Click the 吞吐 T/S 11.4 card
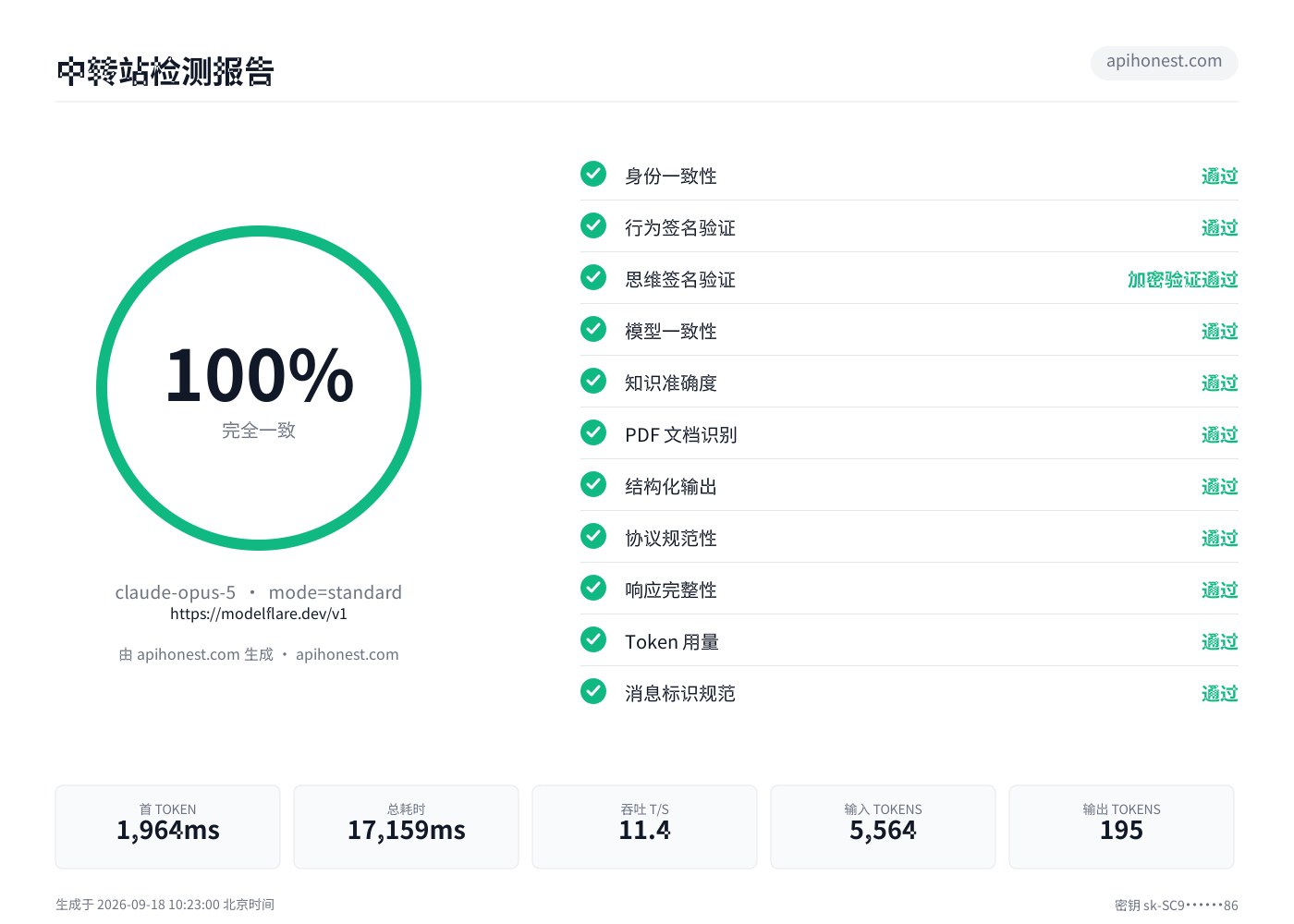 pos(644,827)
